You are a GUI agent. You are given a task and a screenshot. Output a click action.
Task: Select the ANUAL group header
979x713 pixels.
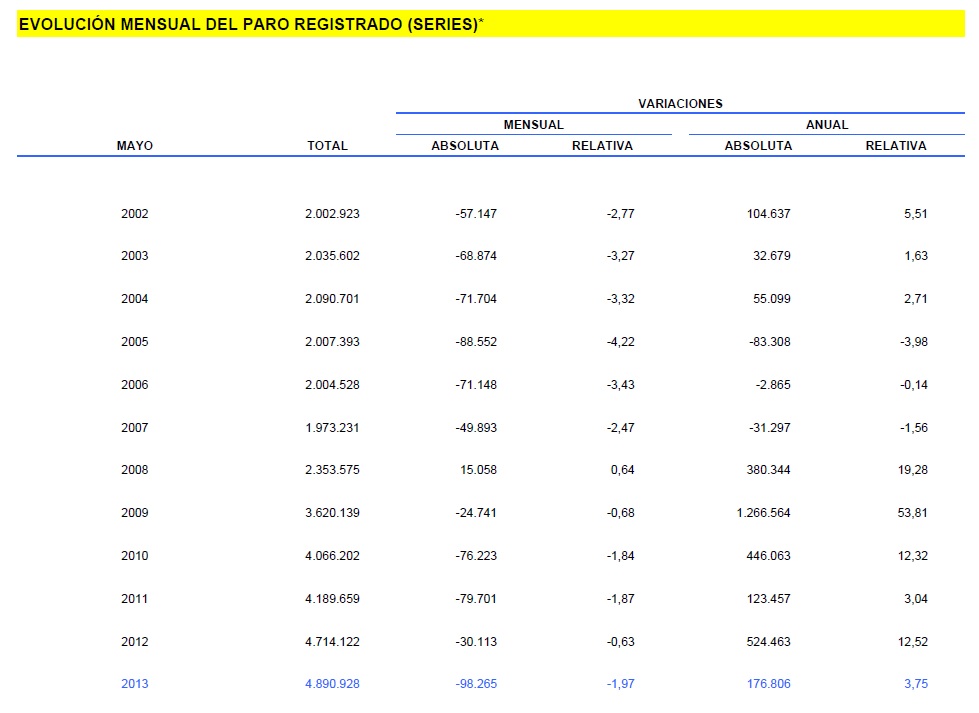(826, 125)
